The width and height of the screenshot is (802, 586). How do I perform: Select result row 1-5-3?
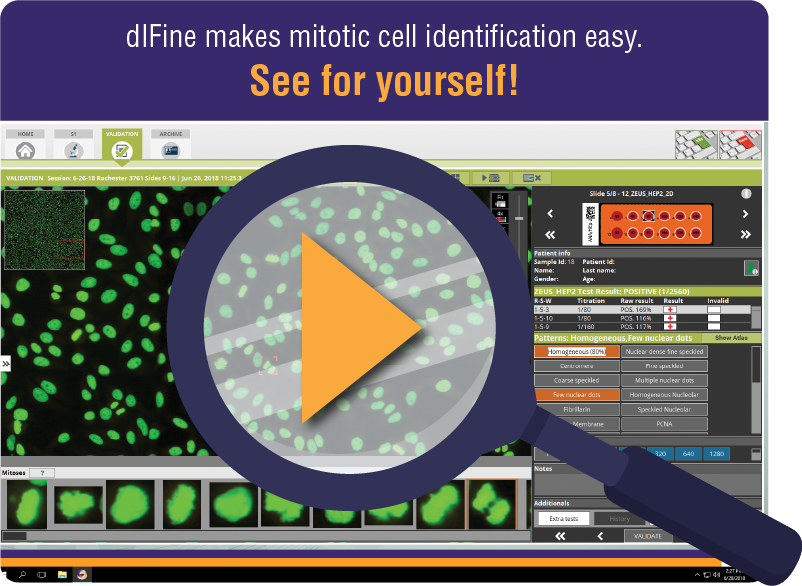(642, 309)
